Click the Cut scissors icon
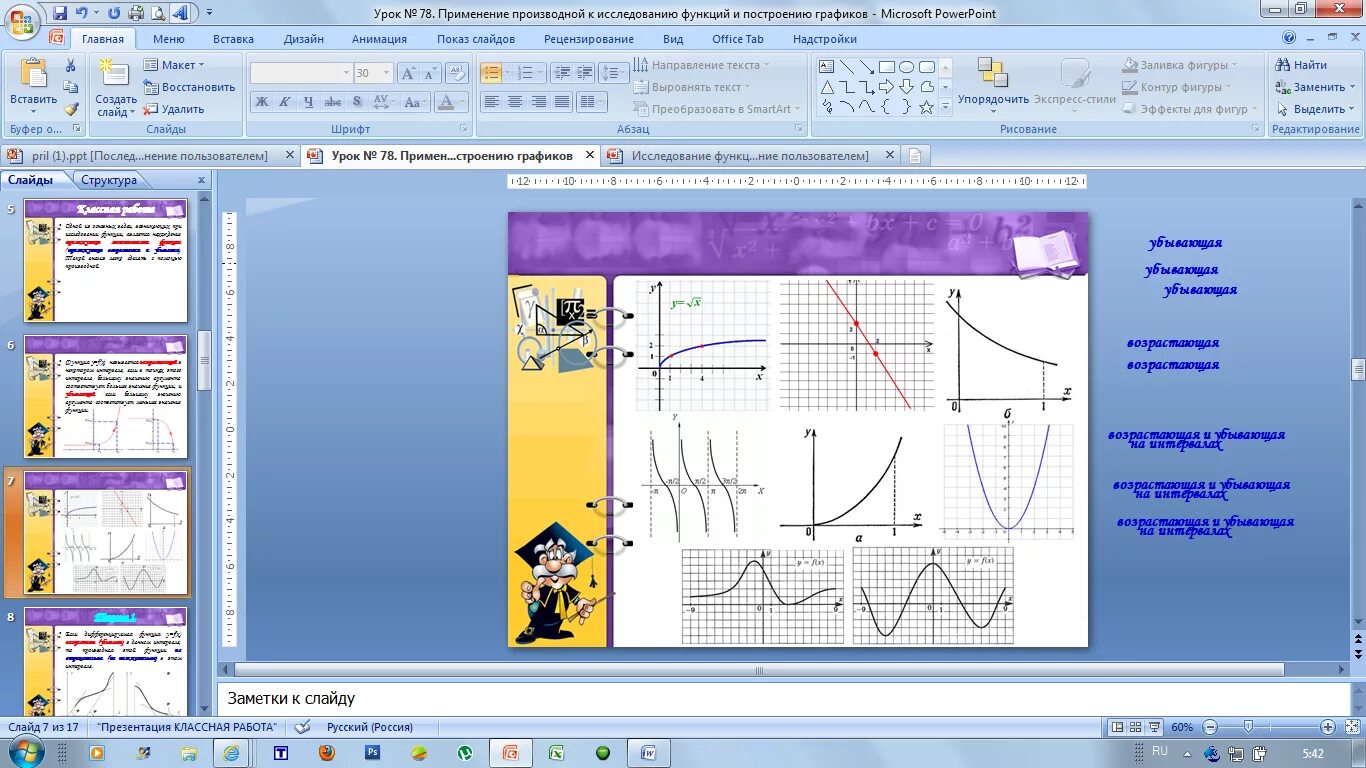The height and width of the screenshot is (768, 1366). tap(71, 65)
